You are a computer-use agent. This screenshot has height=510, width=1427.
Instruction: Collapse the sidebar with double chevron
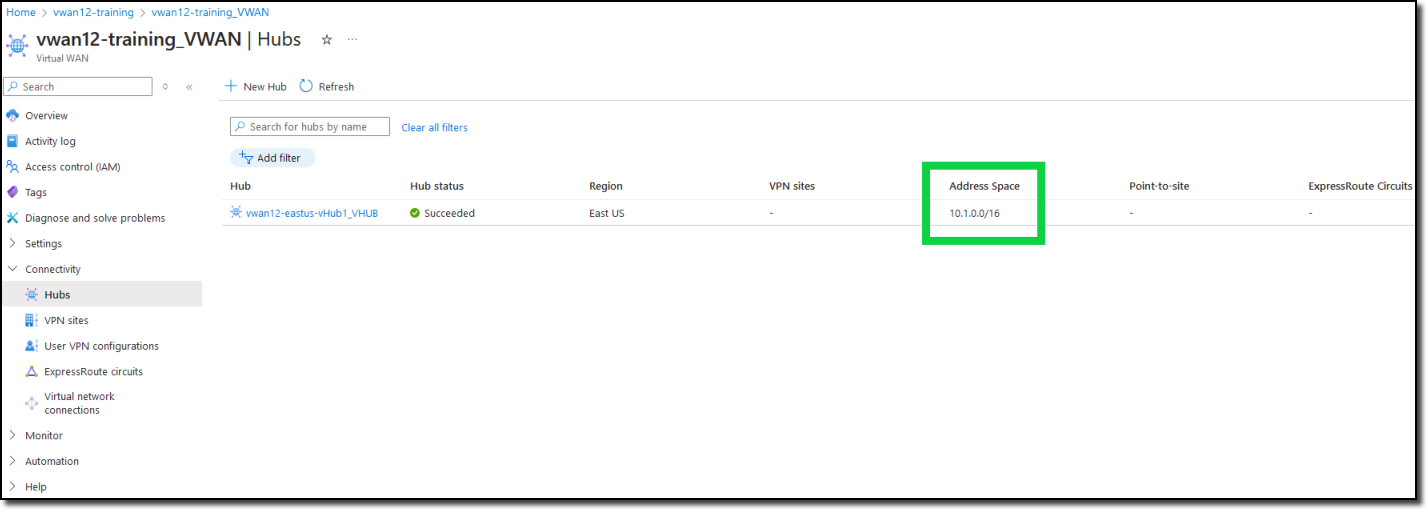189,87
